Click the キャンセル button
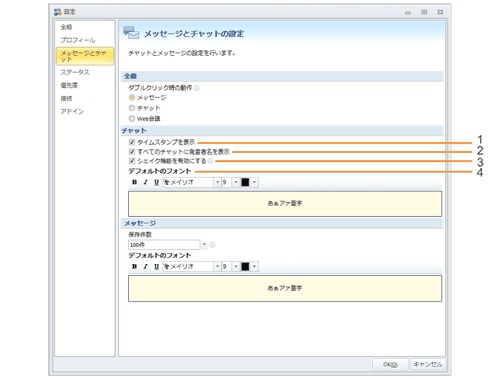 tap(428, 364)
